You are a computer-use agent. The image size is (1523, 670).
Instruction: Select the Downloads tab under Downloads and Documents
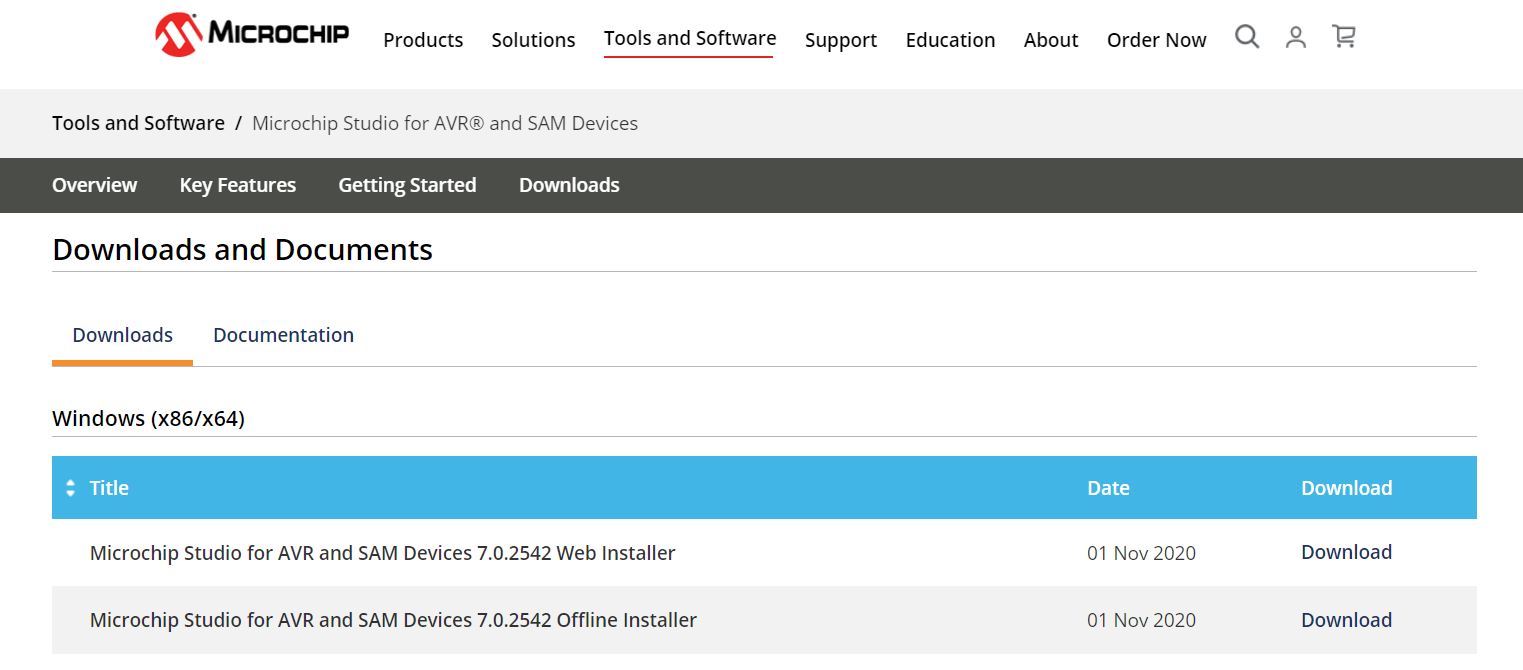point(122,335)
